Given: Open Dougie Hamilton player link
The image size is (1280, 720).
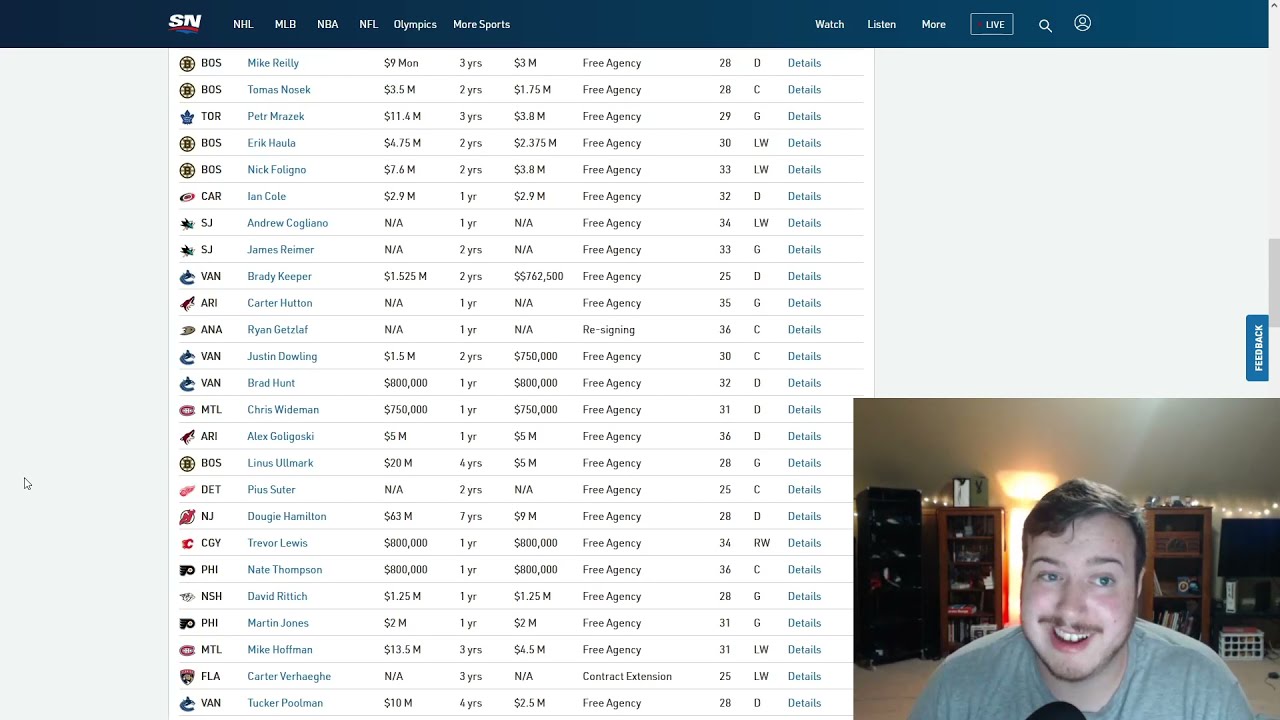Looking at the screenshot, I should (287, 516).
